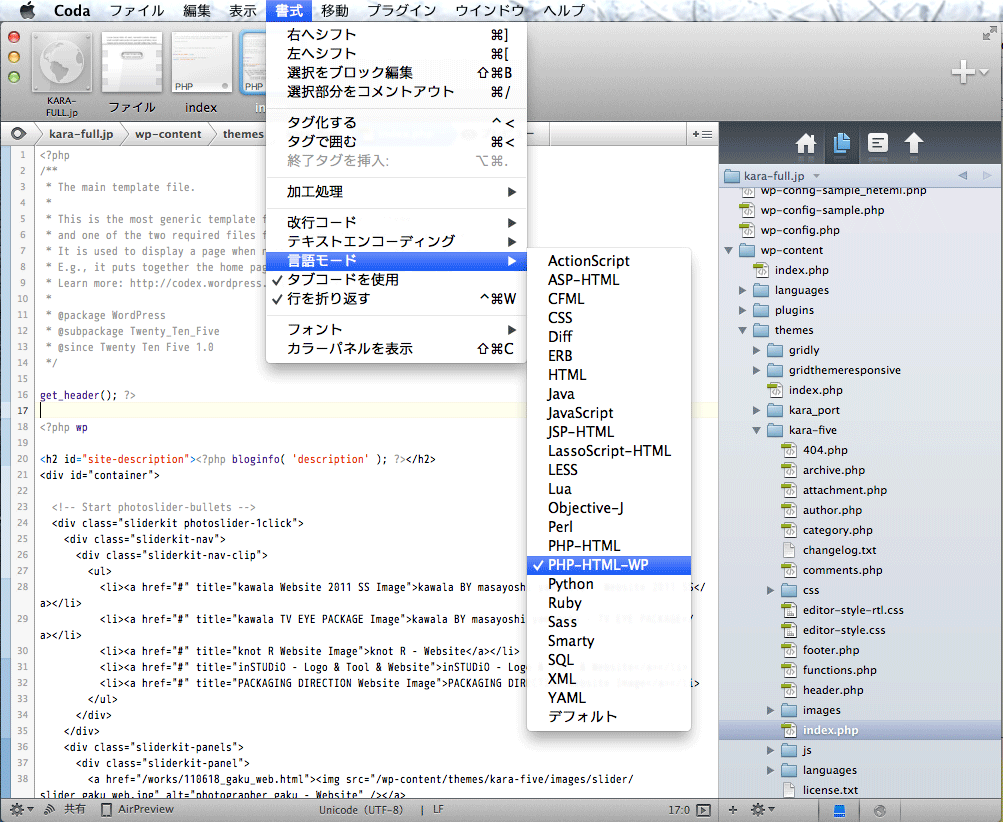Screen dimensions: 1003x822
Task: Toggle 行を折り返す checkmark option
Action: click(396, 299)
